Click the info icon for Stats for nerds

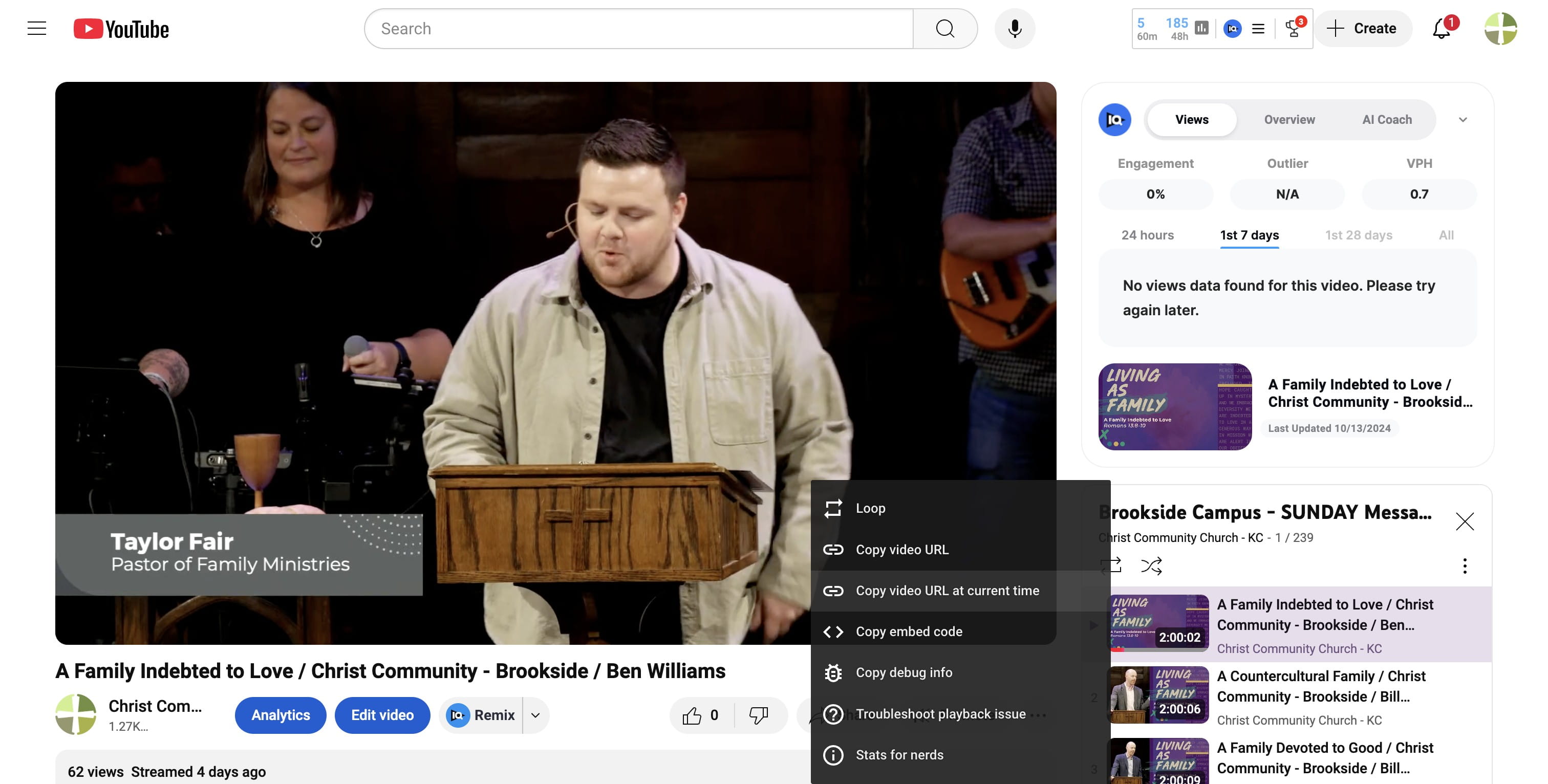click(833, 754)
